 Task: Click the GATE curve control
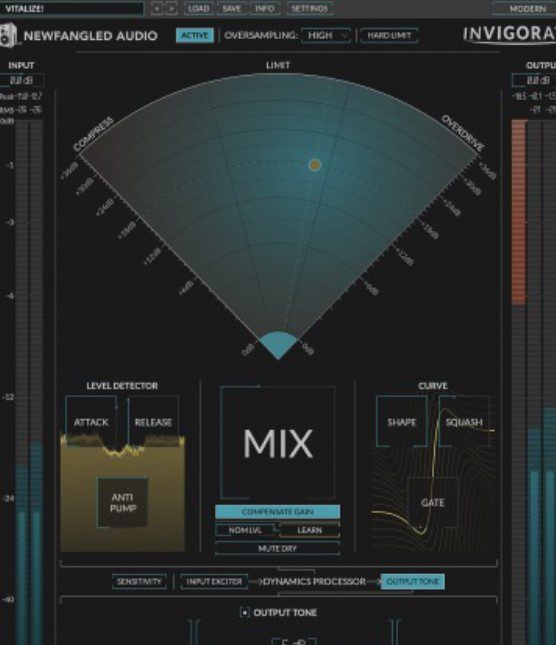coord(433,502)
